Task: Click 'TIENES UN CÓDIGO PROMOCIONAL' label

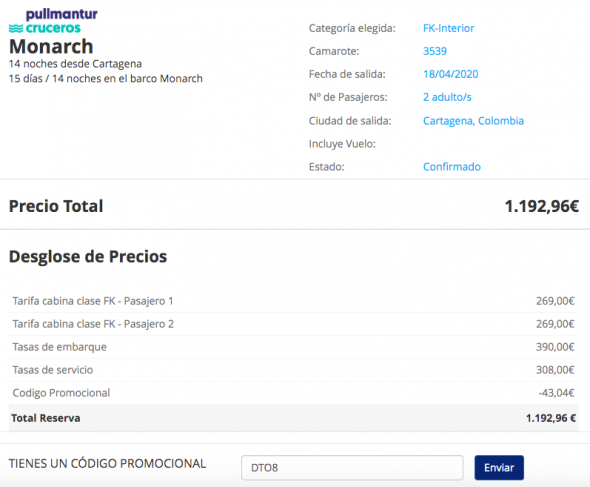Action: point(107,464)
